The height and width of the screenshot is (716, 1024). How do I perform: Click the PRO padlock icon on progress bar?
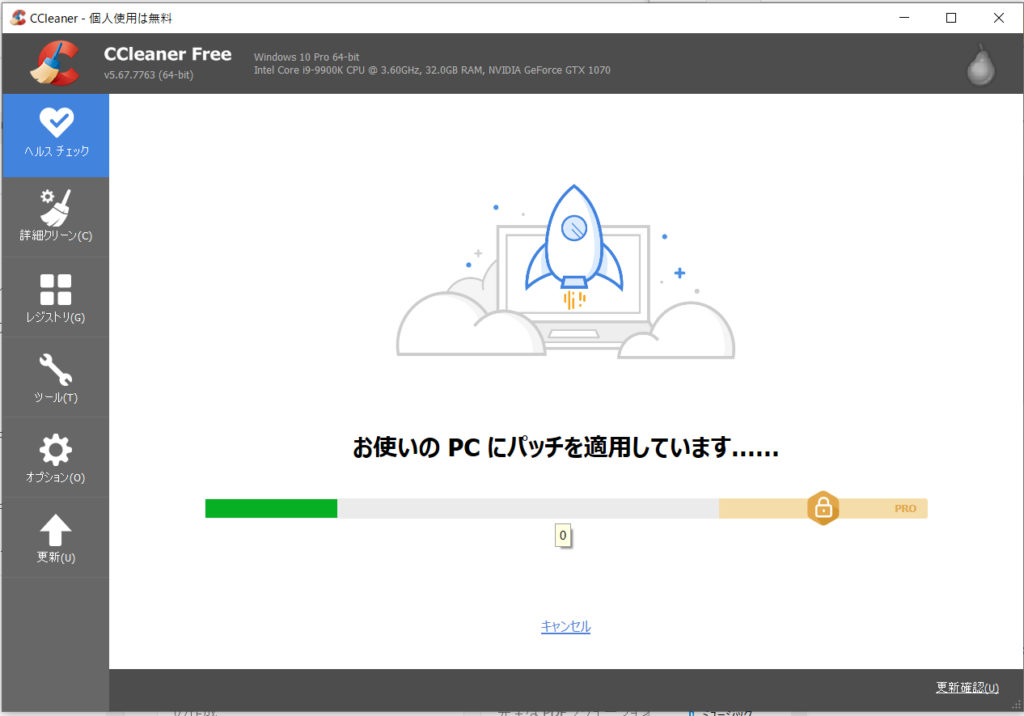[x=822, y=508]
